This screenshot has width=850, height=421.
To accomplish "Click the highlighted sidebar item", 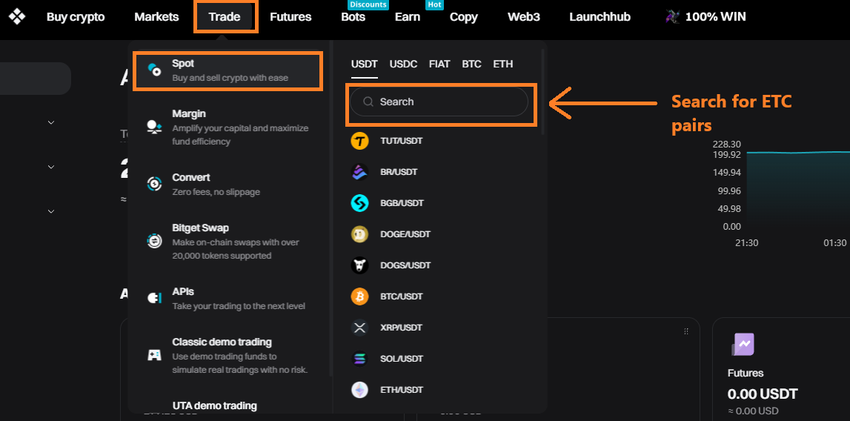I will pos(35,79).
